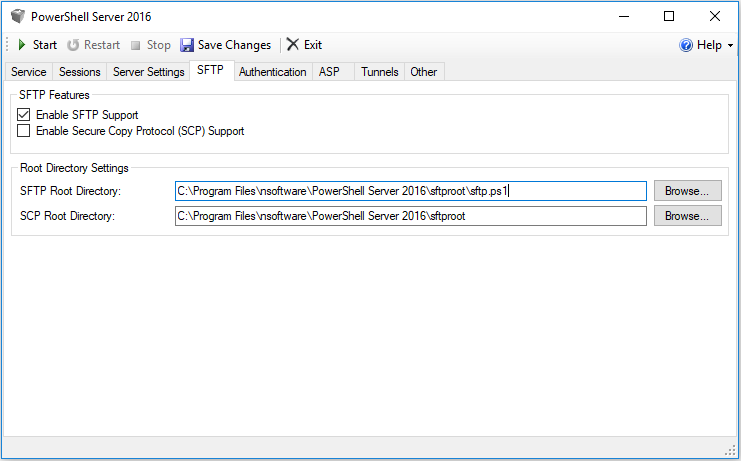This screenshot has width=741, height=461.
Task: Click the SFTP Features group label
Action: click(x=54, y=95)
